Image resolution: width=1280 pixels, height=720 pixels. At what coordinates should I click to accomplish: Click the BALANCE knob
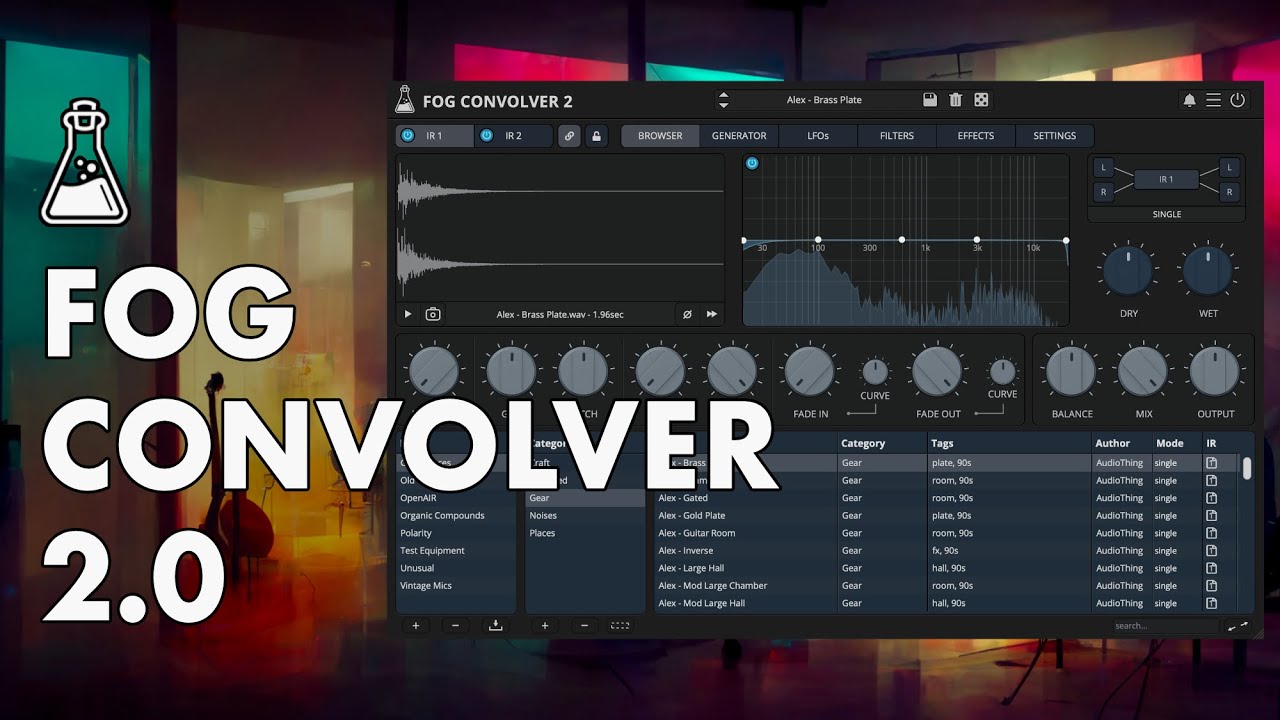pos(1071,372)
